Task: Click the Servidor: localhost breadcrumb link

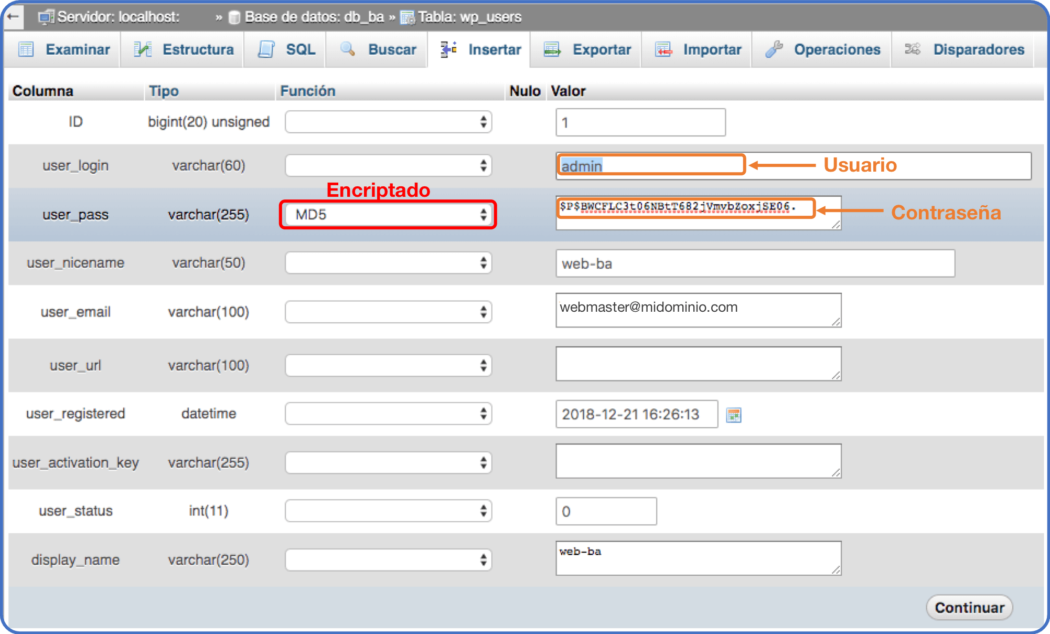Action: tap(118, 17)
